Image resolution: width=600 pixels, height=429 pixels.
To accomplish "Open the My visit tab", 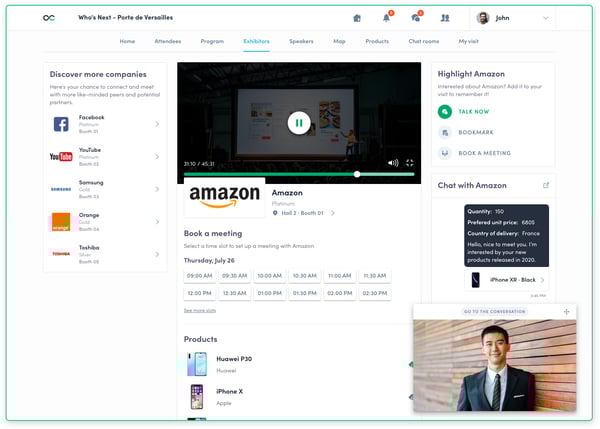I will [468, 41].
